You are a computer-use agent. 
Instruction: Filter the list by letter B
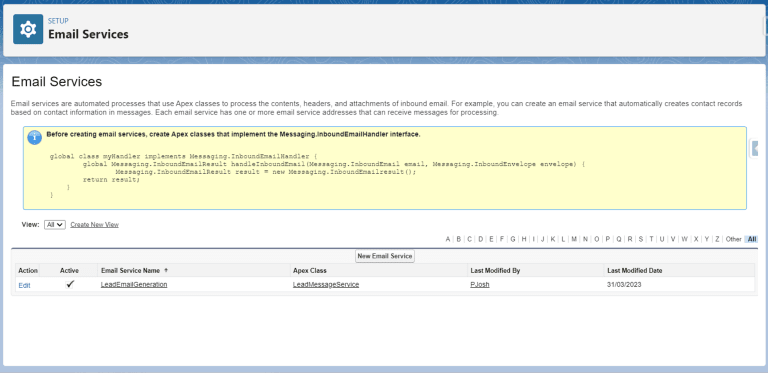(x=458, y=239)
